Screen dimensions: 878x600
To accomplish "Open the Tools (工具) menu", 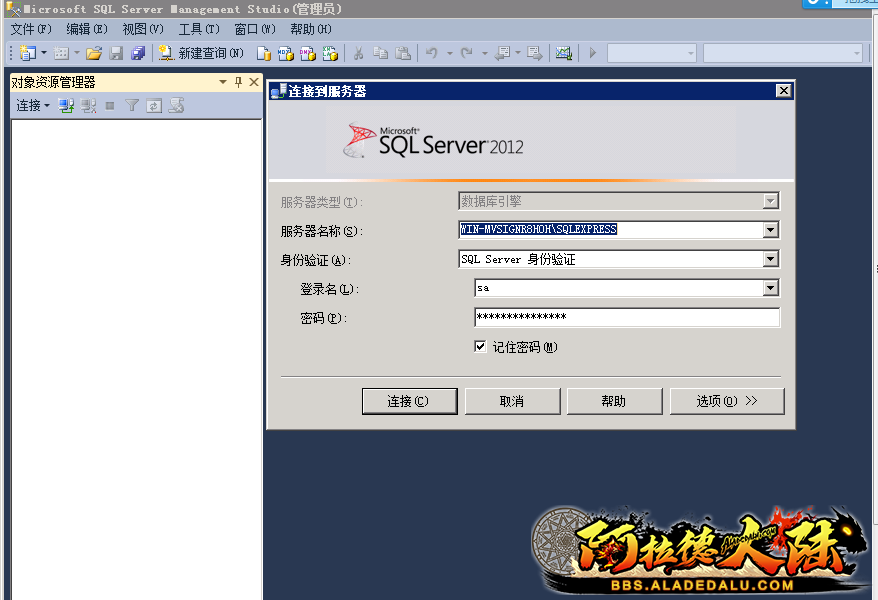I will [198, 29].
